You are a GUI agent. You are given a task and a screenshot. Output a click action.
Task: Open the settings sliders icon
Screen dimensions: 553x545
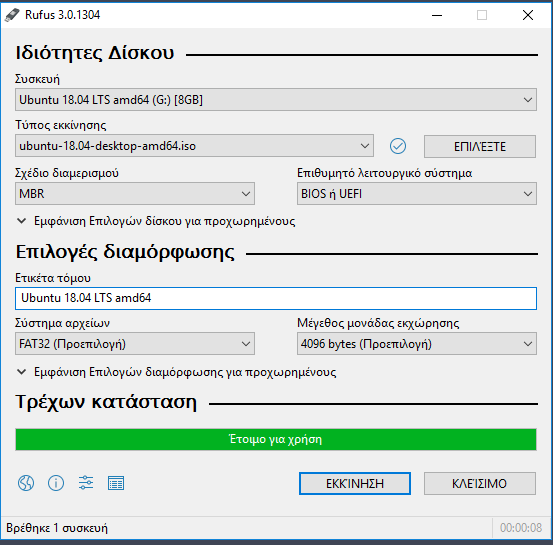tap(86, 483)
